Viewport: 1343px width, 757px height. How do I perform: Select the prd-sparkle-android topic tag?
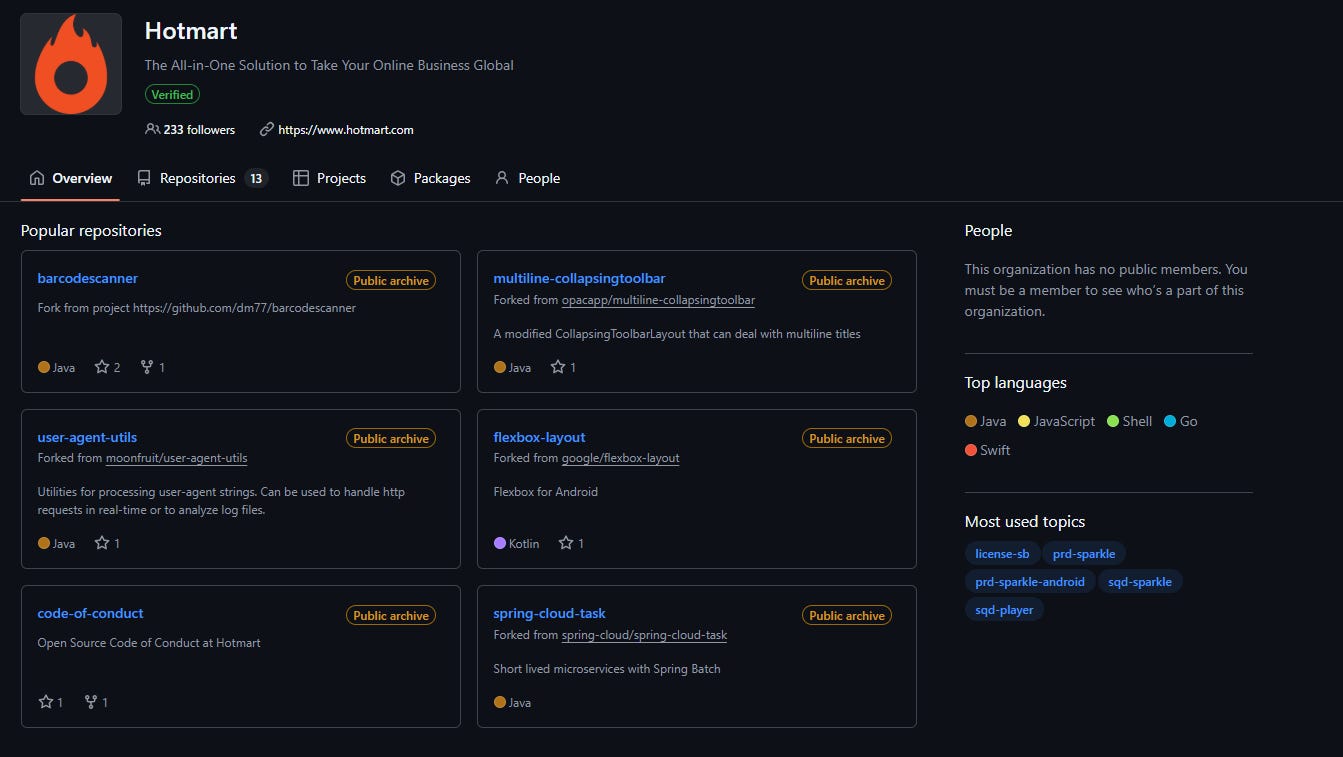[x=1030, y=581]
